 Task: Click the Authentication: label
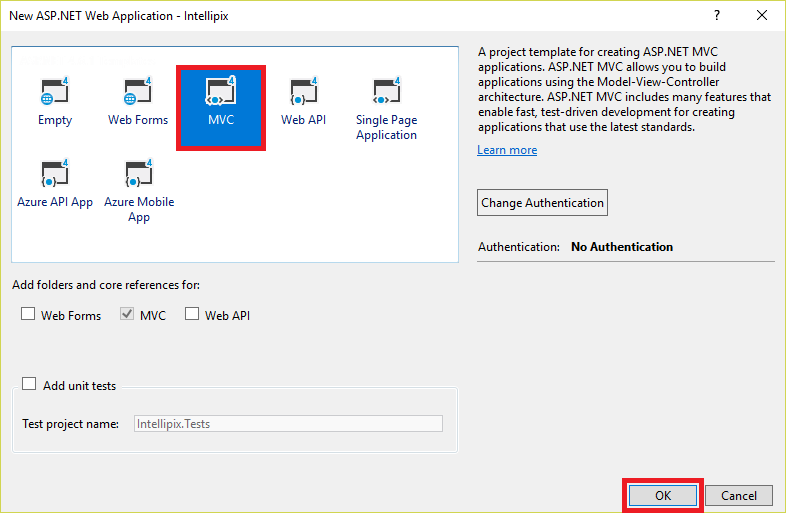click(x=519, y=247)
